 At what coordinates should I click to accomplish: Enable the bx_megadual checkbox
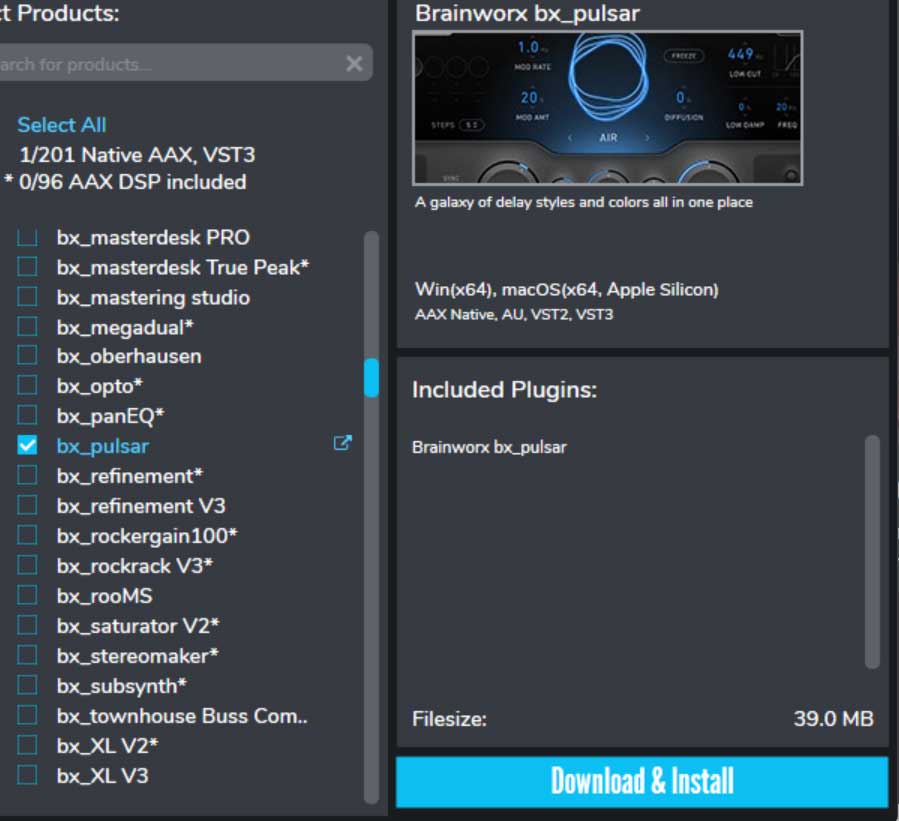pos(27,326)
